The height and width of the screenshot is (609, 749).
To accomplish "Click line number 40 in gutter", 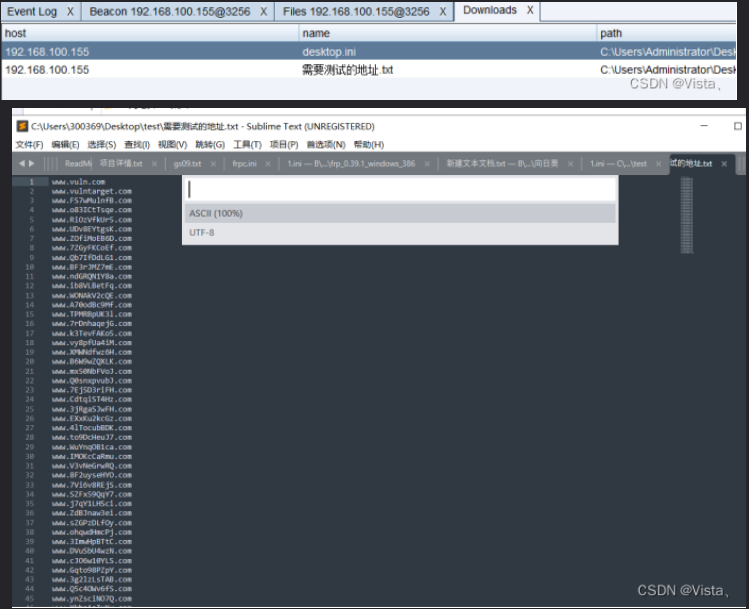I will tap(30, 551).
